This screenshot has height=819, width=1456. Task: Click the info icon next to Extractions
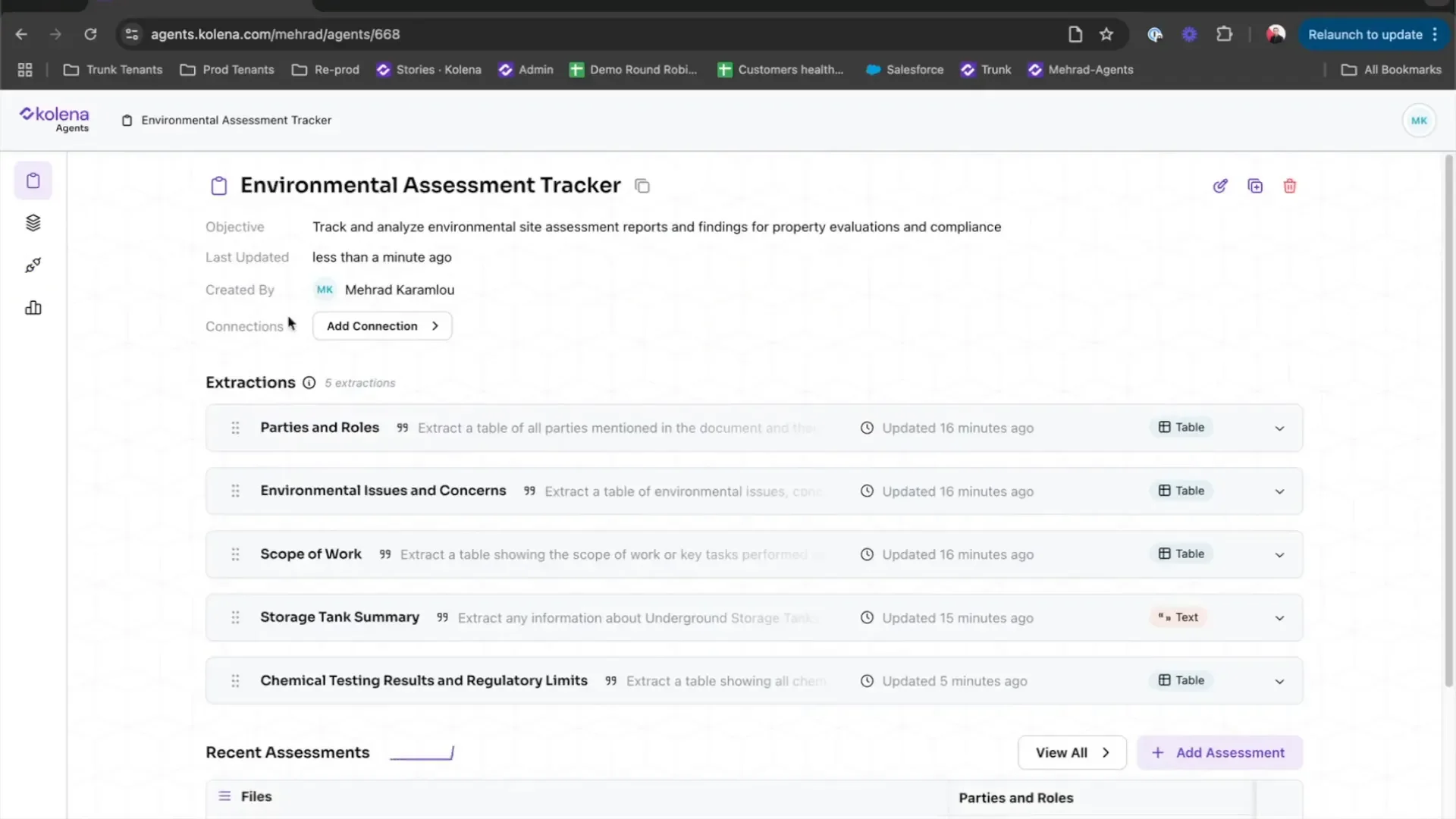(x=308, y=383)
